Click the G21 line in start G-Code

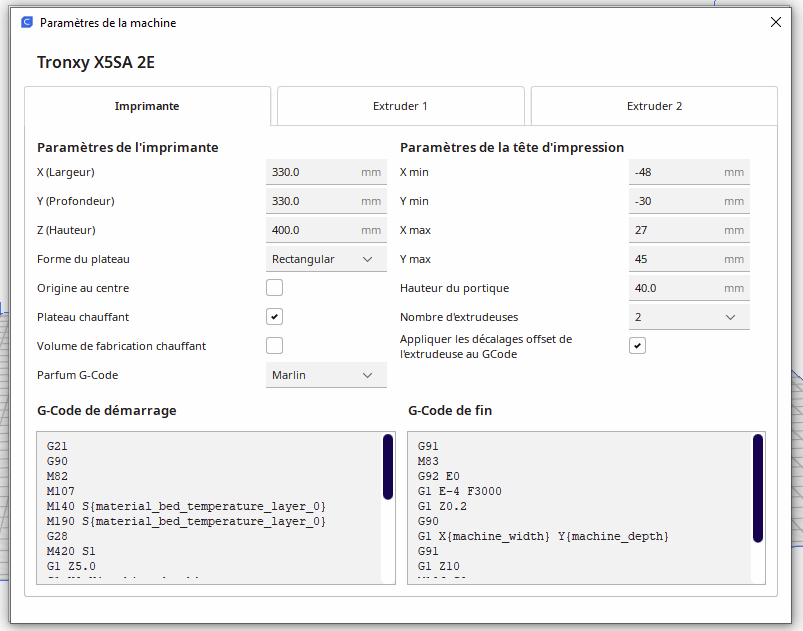[x=57, y=446]
